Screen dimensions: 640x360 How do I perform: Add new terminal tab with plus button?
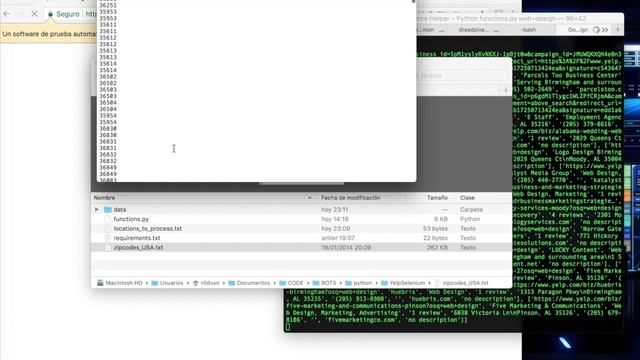[x=618, y=30]
